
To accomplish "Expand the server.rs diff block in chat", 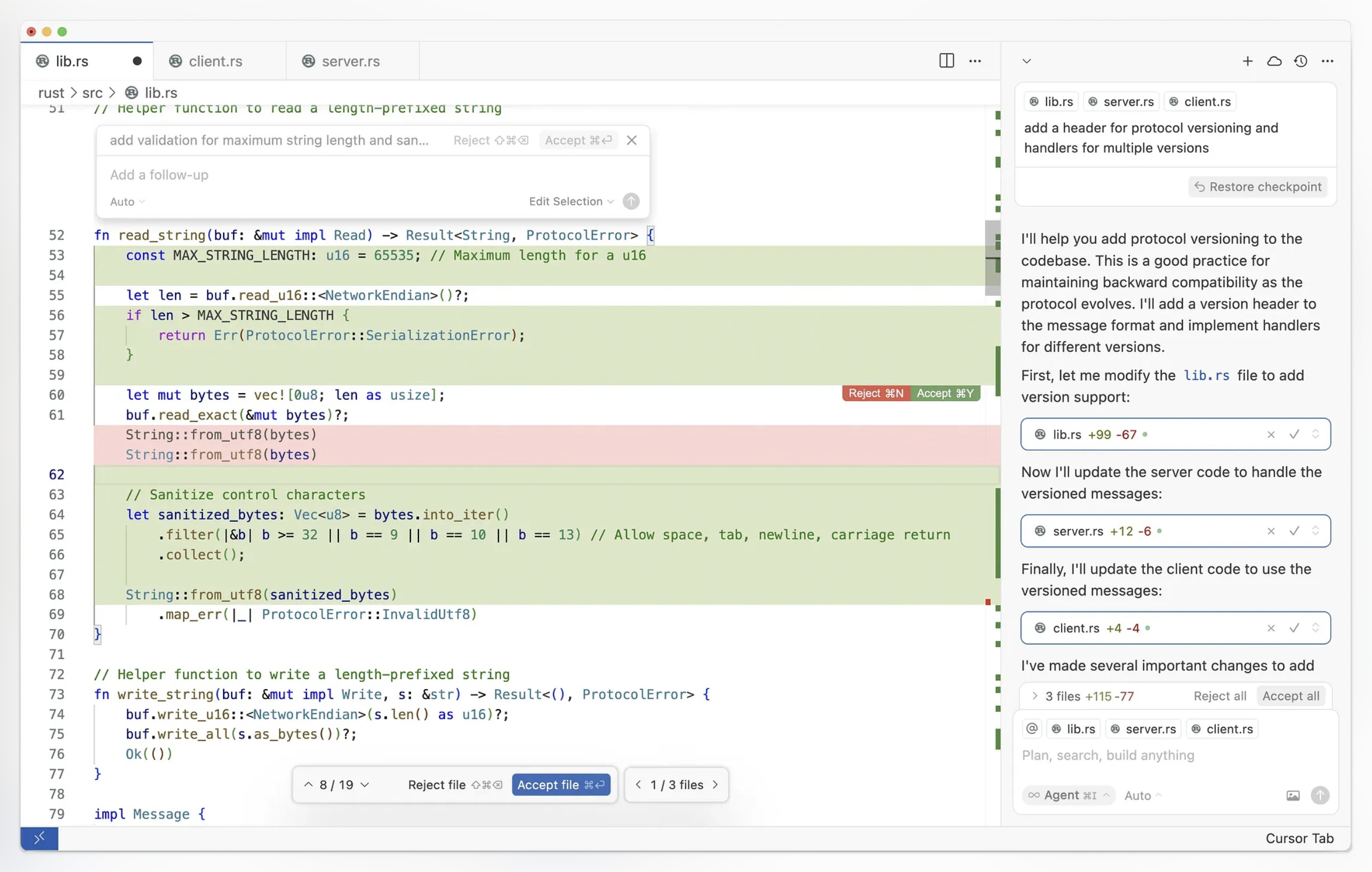I will [1315, 531].
